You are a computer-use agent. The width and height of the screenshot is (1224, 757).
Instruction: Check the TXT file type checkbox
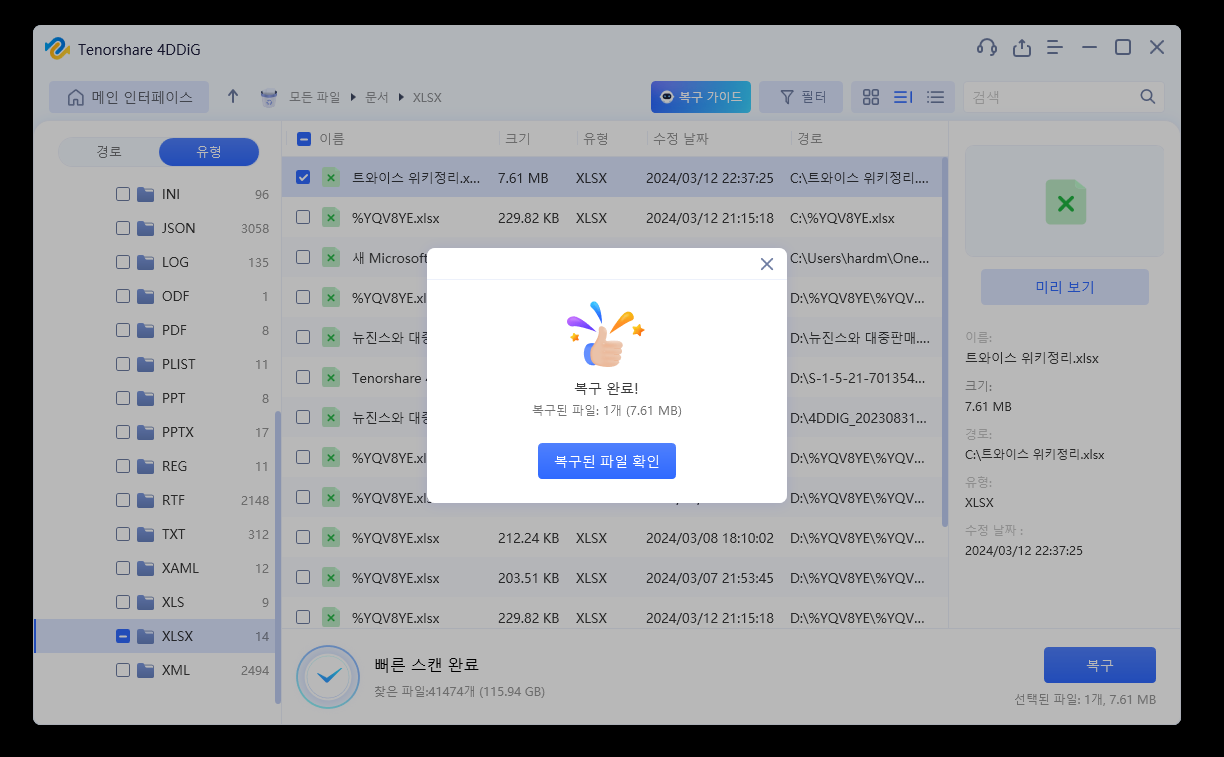pyautogui.click(x=123, y=534)
